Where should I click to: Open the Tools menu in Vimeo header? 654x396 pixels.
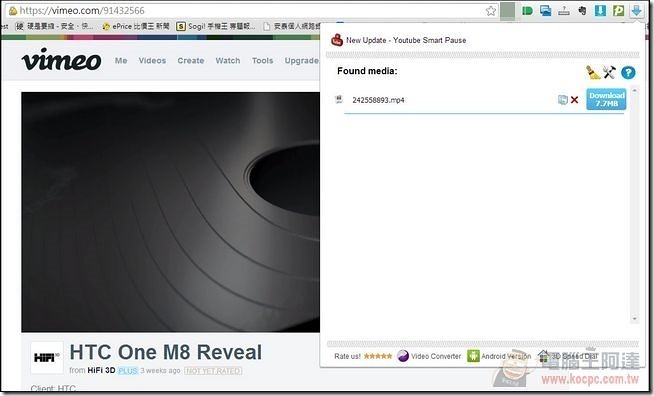click(262, 61)
